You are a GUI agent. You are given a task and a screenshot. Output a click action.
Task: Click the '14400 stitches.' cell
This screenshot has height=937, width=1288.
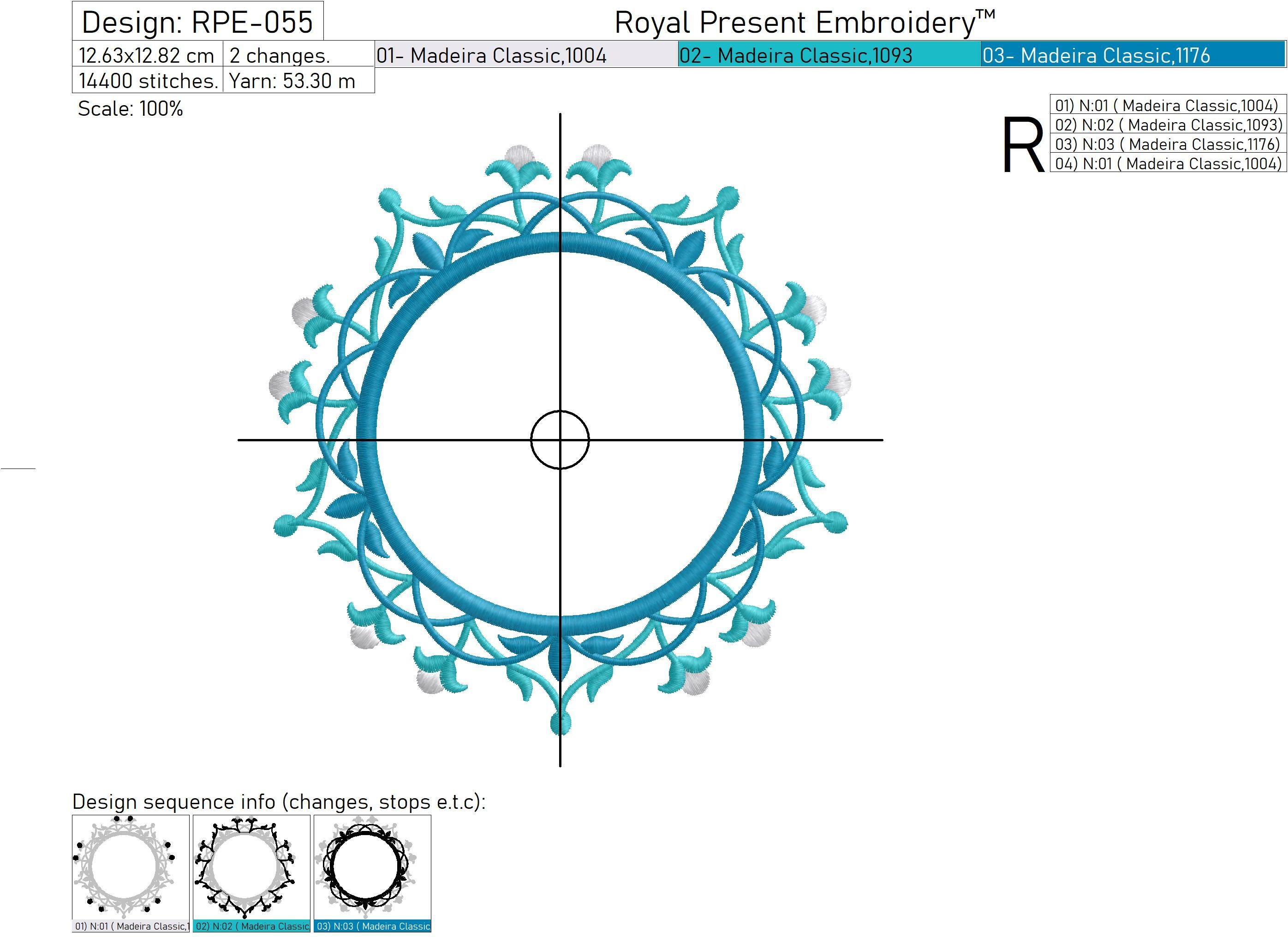(x=148, y=80)
